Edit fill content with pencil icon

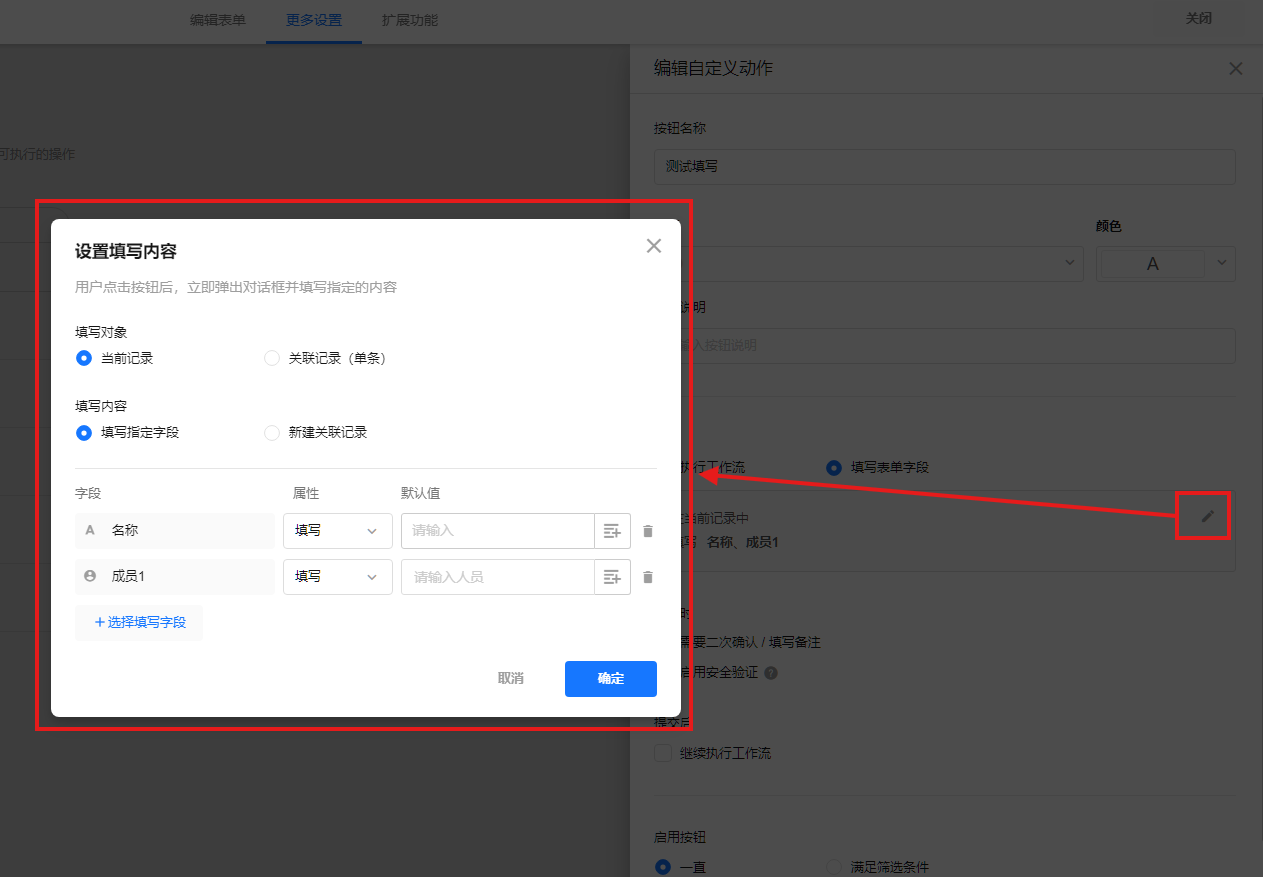1208,516
